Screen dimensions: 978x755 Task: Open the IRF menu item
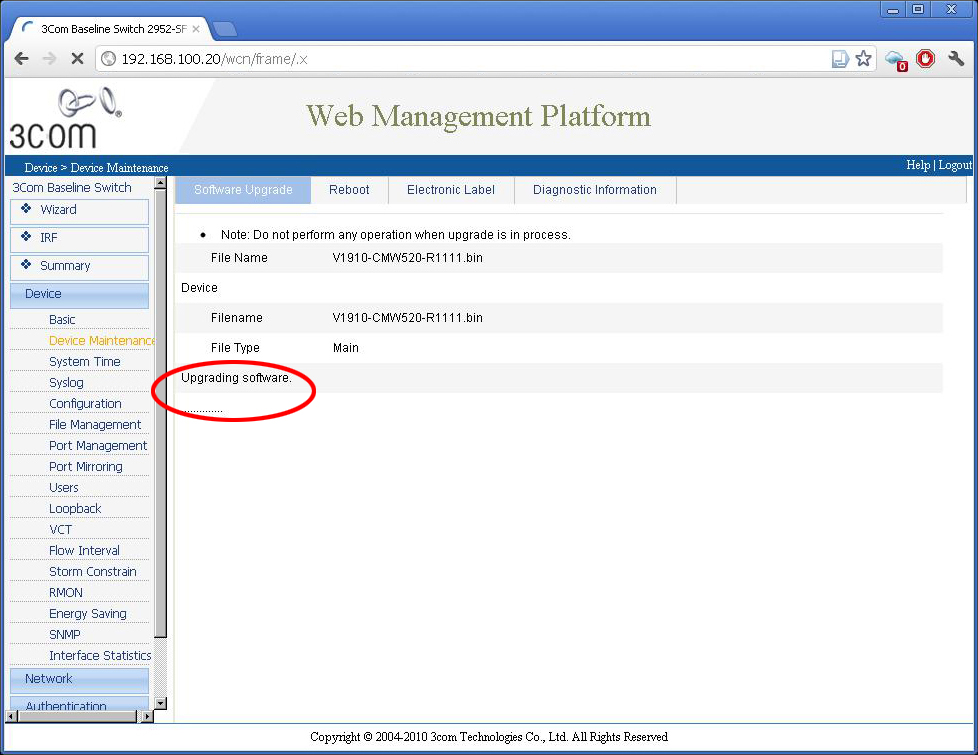[80, 238]
